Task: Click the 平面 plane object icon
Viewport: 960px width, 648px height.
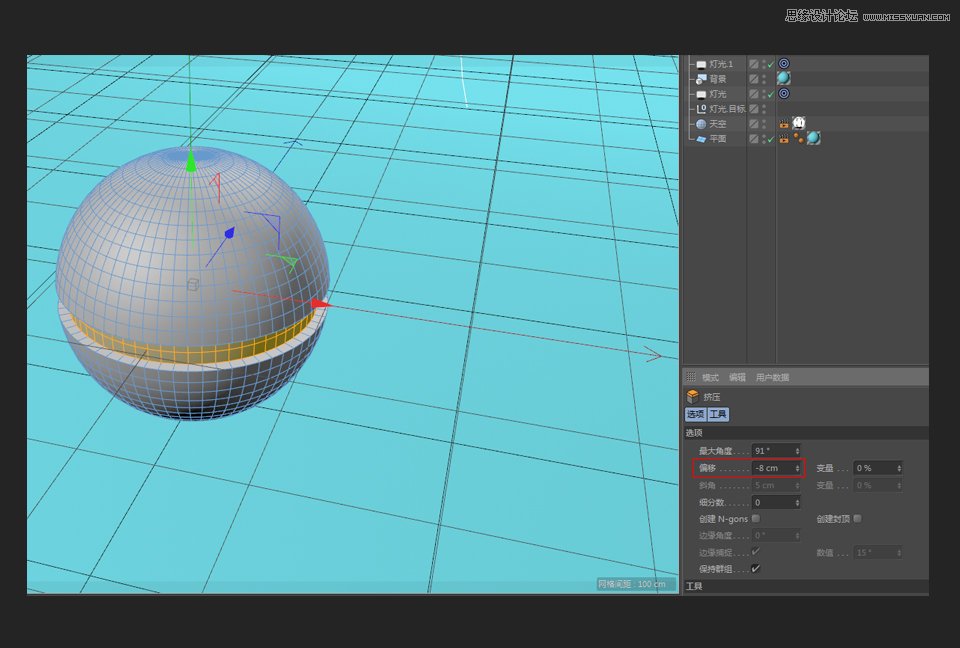Action: (702, 138)
